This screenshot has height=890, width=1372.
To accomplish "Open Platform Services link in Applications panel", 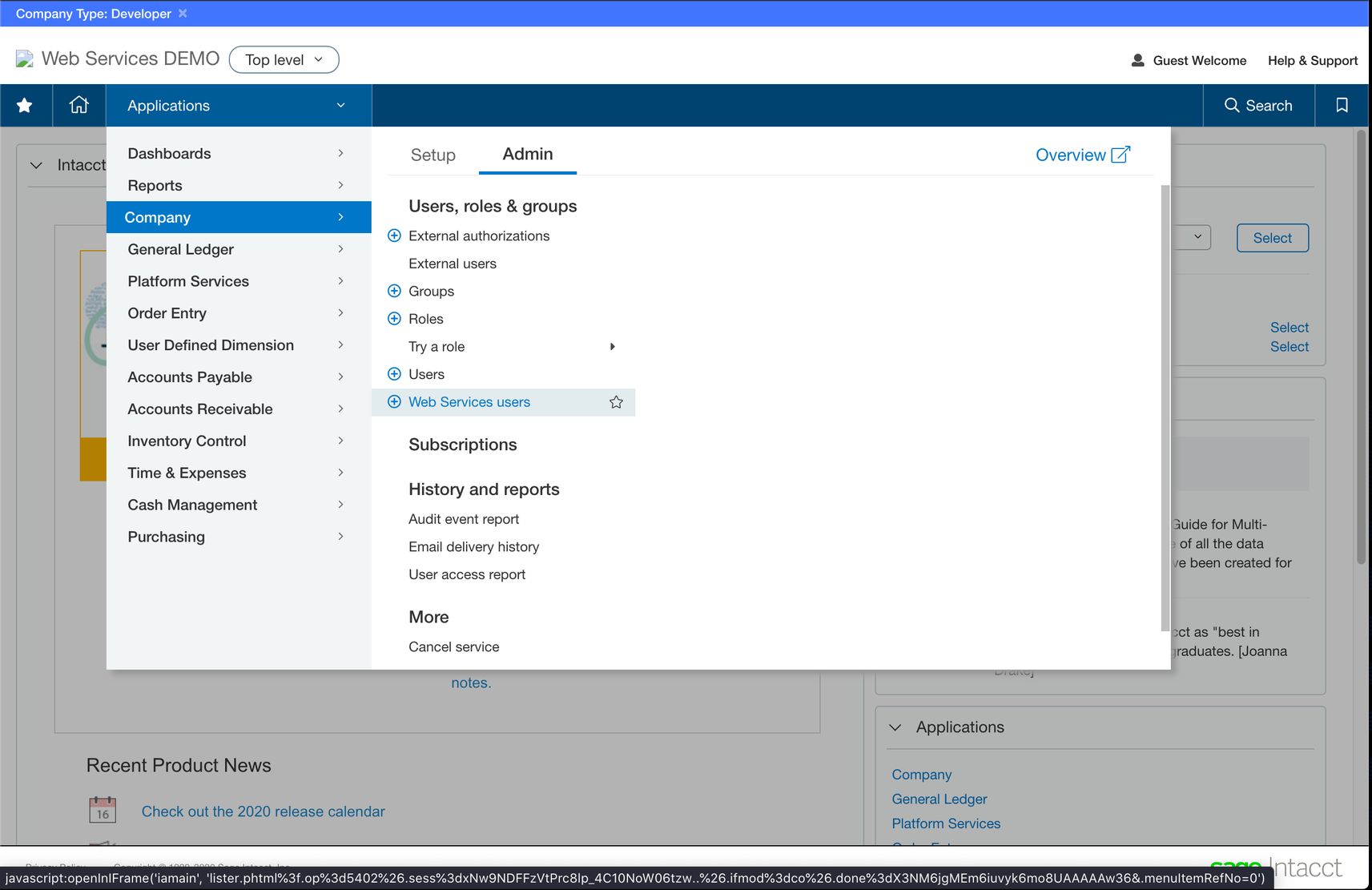I will (x=946, y=824).
